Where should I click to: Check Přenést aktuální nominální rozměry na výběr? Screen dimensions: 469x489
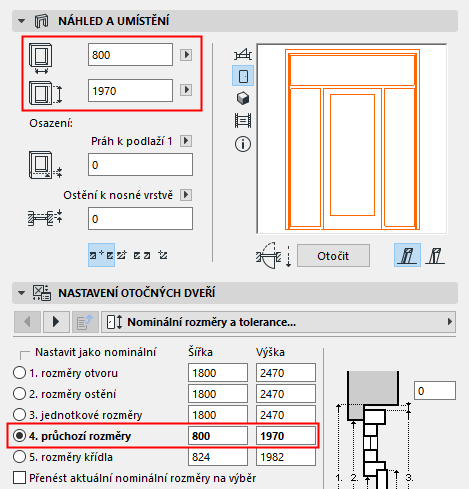20,478
